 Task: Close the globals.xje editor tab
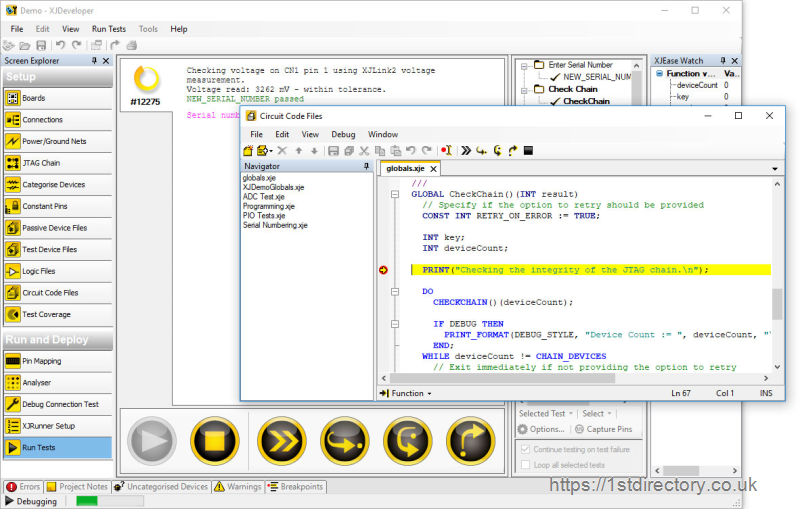click(433, 169)
